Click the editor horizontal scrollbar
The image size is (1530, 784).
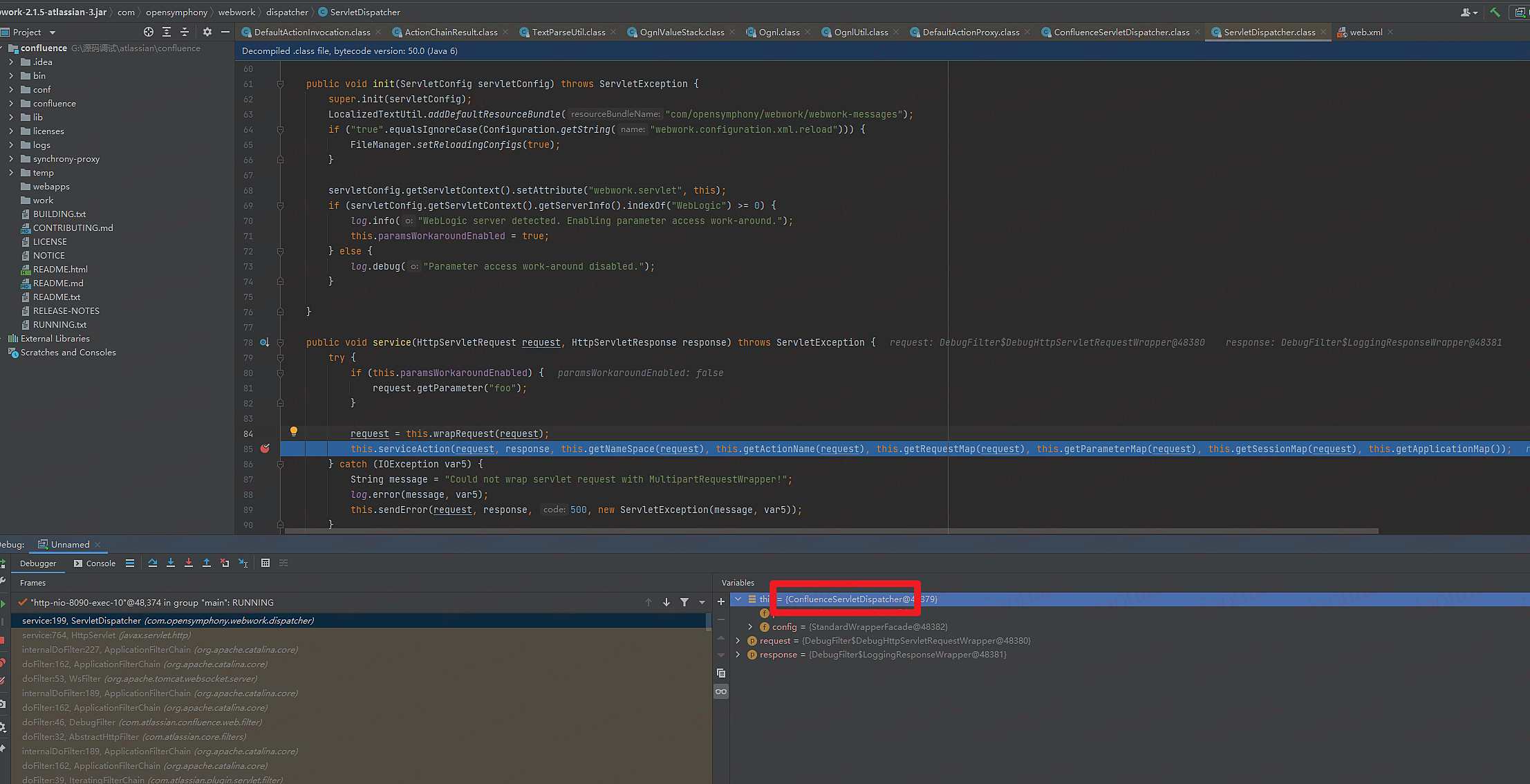(x=830, y=531)
